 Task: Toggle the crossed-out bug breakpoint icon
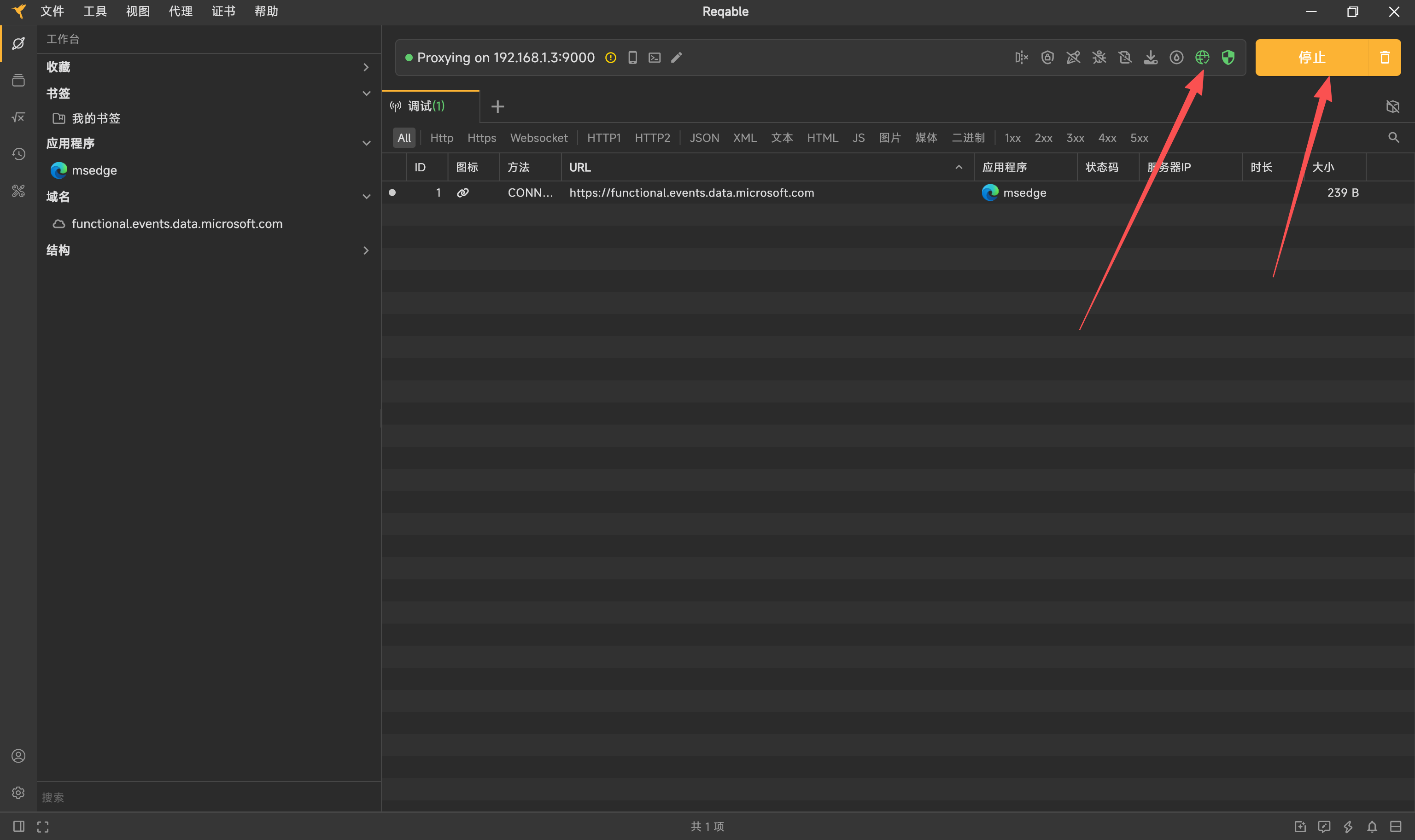click(x=1099, y=57)
